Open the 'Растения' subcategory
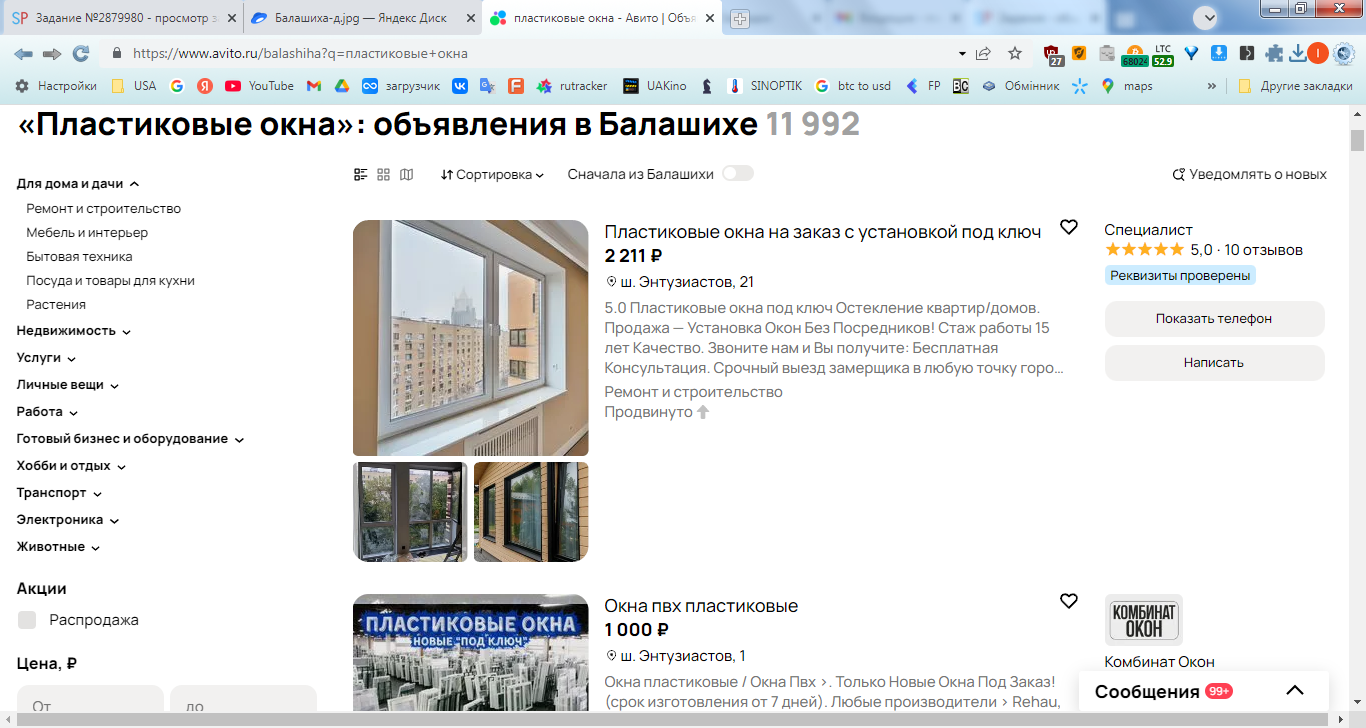1366x728 pixels. tap(56, 305)
